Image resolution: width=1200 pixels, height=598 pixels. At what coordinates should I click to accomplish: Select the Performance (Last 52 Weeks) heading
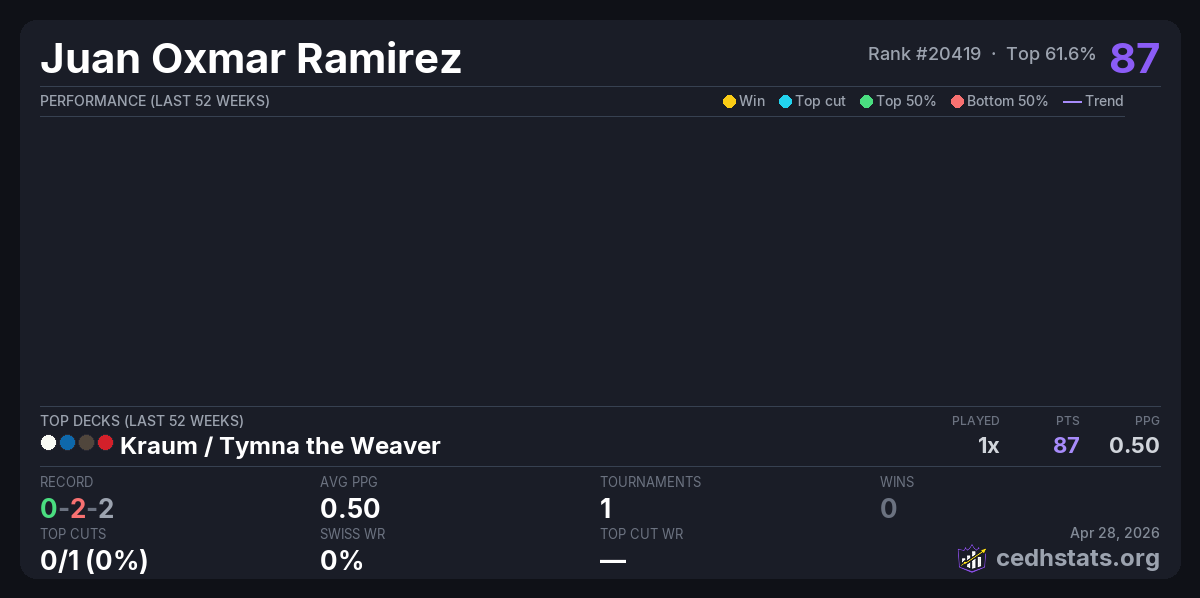tap(155, 101)
